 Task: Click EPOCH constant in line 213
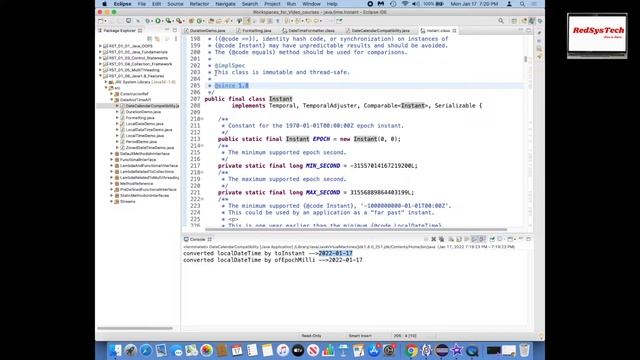pyautogui.click(x=321, y=139)
